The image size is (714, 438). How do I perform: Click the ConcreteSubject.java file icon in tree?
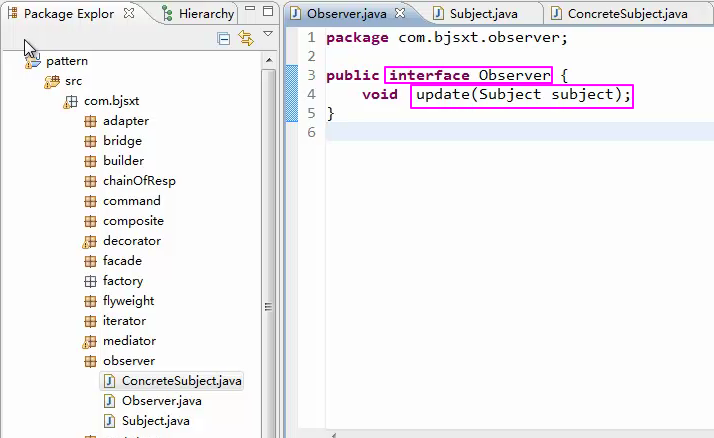click(x=109, y=381)
